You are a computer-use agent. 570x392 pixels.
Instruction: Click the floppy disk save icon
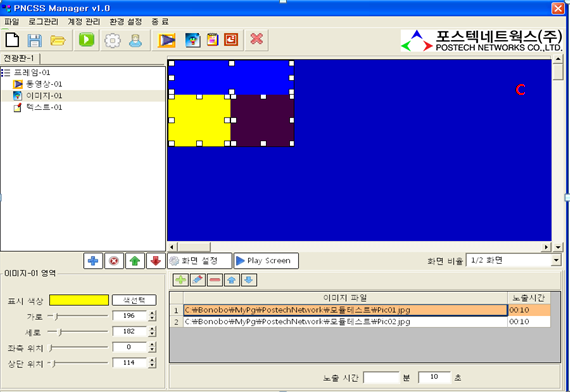tap(35, 40)
